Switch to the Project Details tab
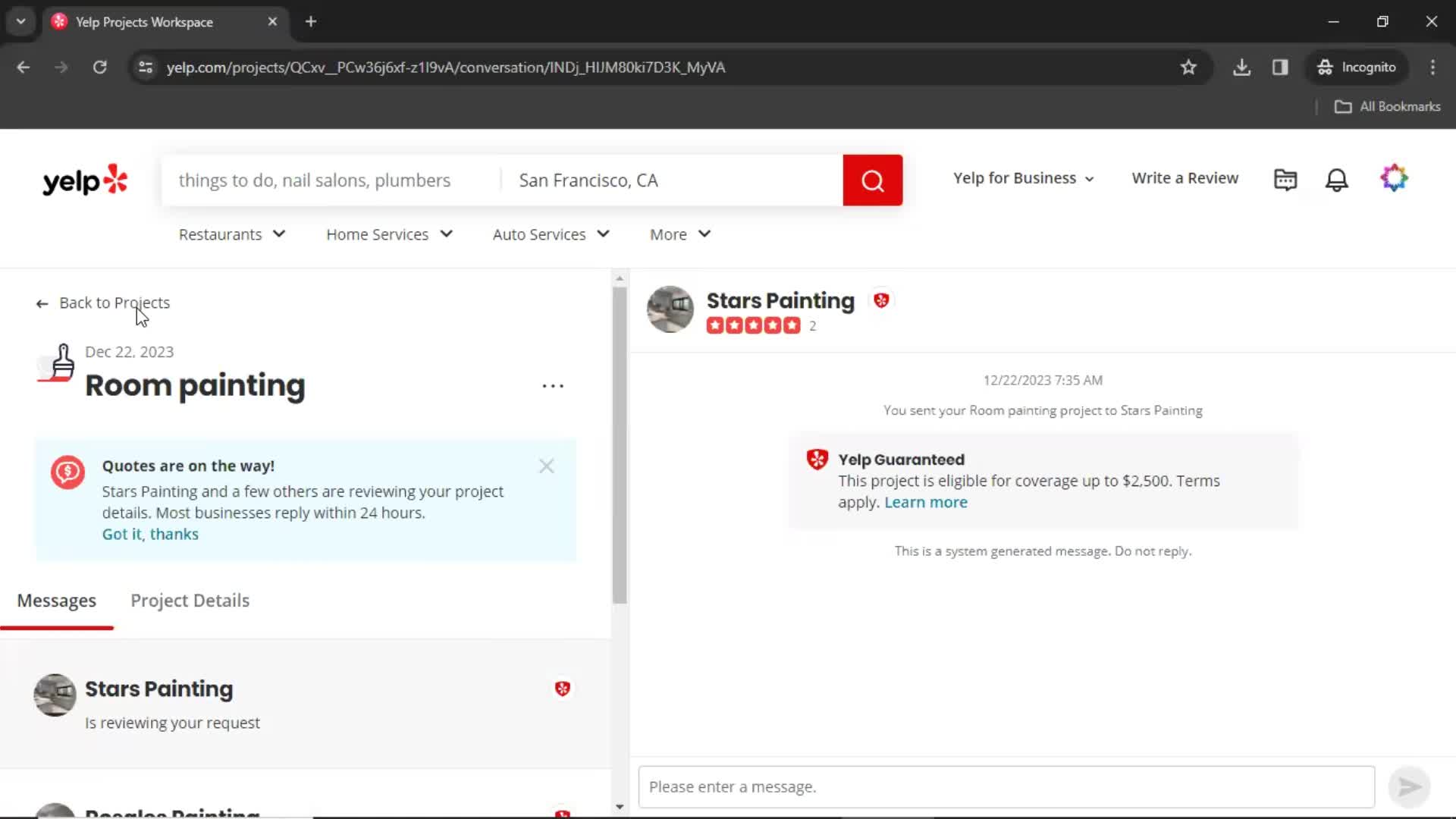The image size is (1456, 819). tap(190, 600)
